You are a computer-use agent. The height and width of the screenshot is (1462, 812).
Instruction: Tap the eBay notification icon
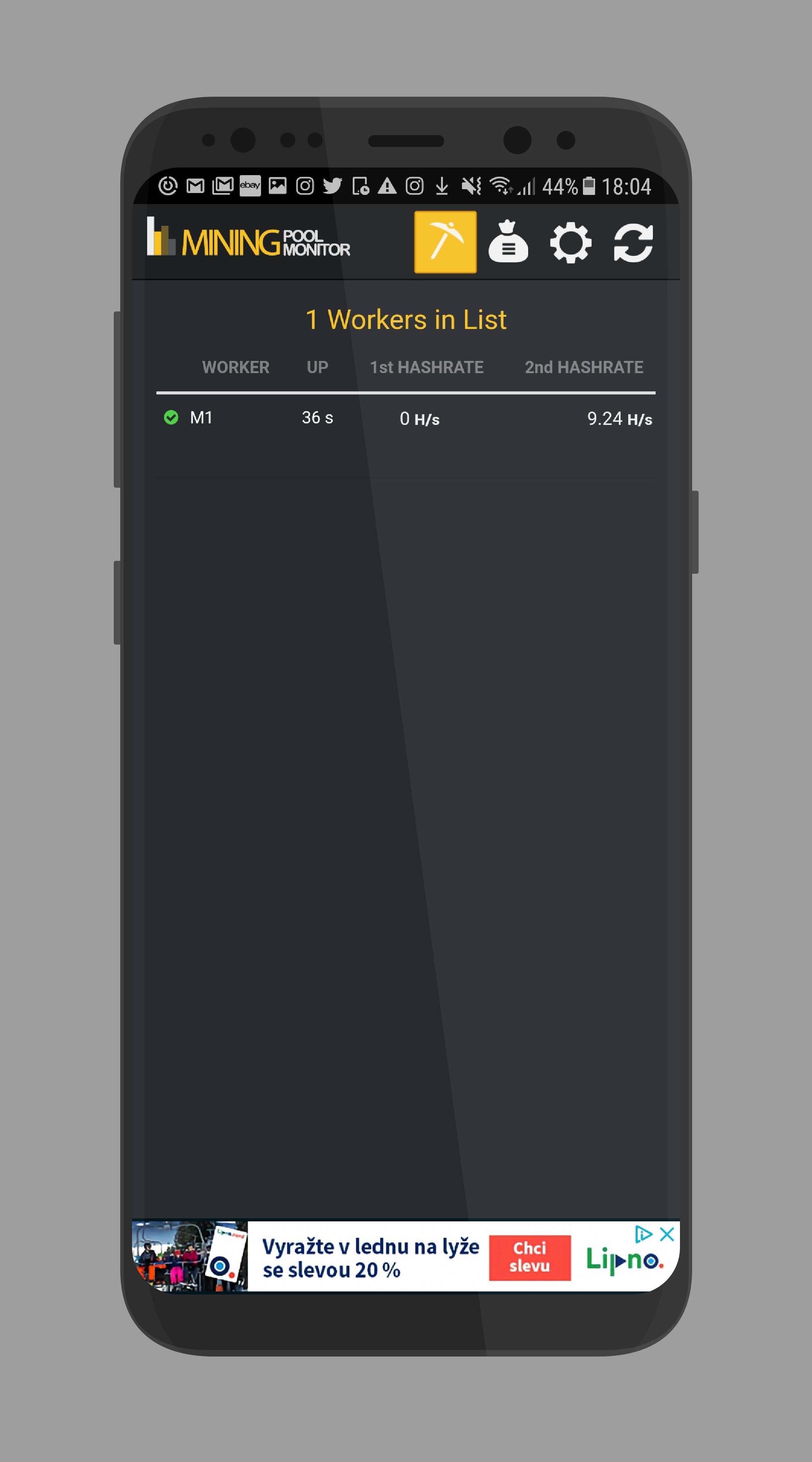[x=250, y=185]
